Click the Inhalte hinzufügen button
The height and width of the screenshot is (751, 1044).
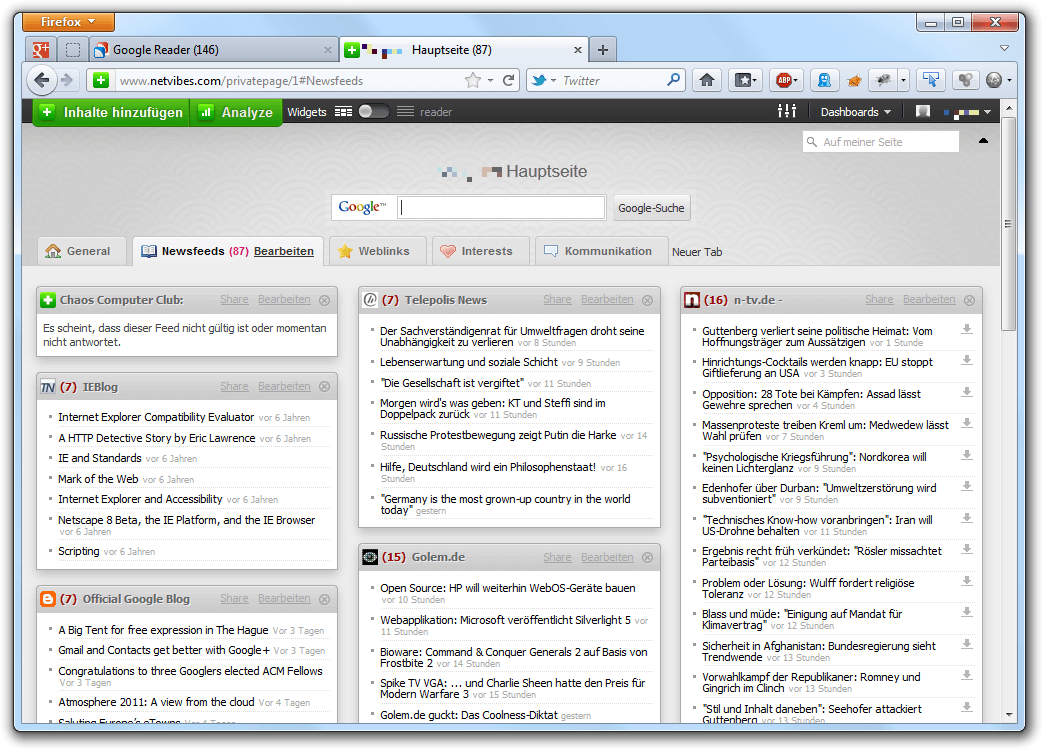click(111, 112)
